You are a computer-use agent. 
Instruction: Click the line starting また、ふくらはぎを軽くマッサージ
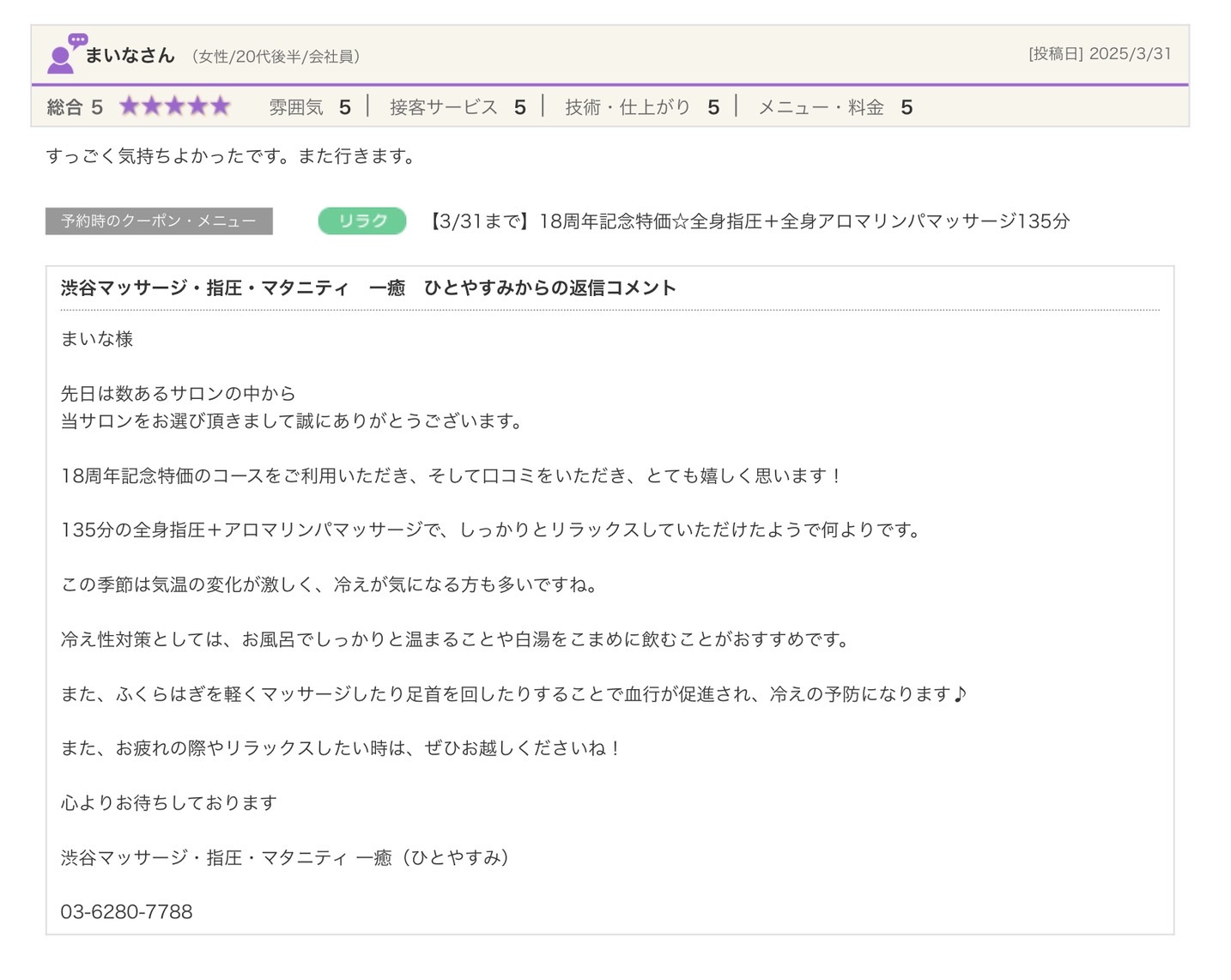(513, 693)
